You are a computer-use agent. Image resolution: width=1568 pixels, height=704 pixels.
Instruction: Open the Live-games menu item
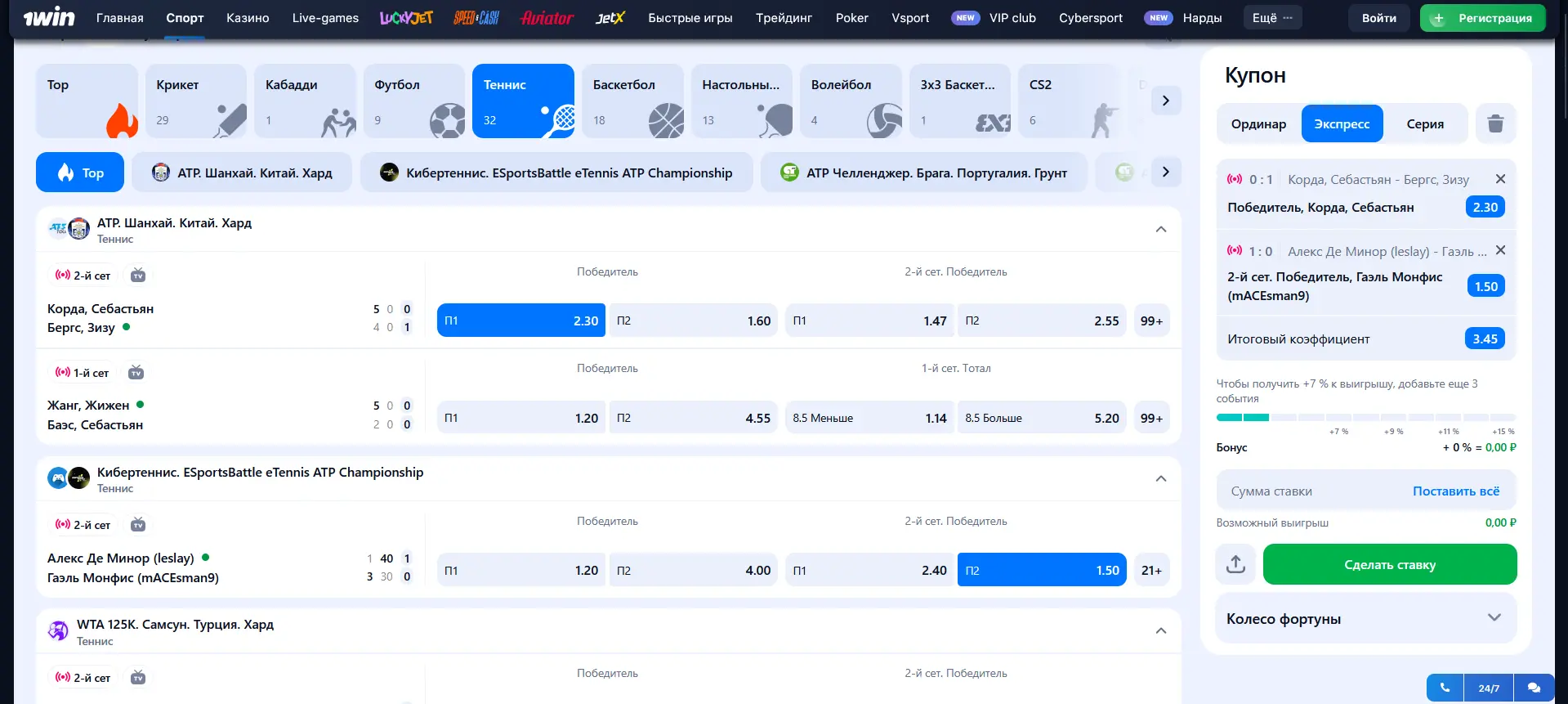[x=325, y=17]
